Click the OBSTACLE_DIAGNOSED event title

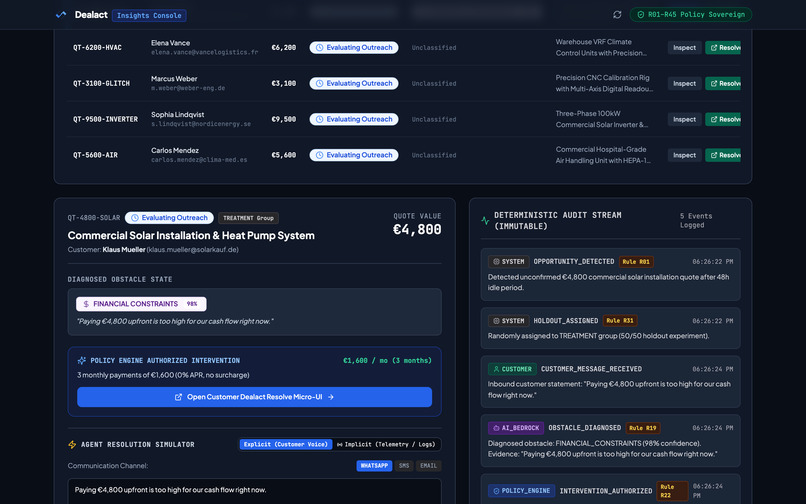pos(584,428)
